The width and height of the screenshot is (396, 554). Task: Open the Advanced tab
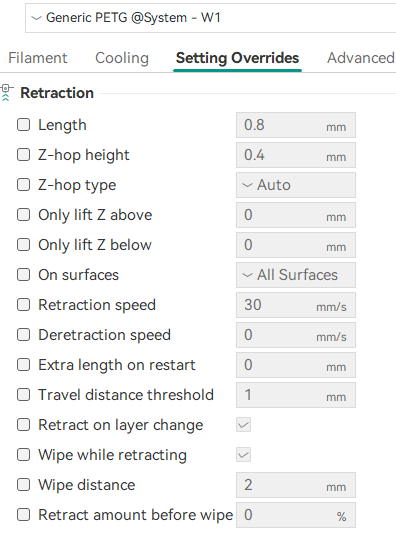click(361, 58)
